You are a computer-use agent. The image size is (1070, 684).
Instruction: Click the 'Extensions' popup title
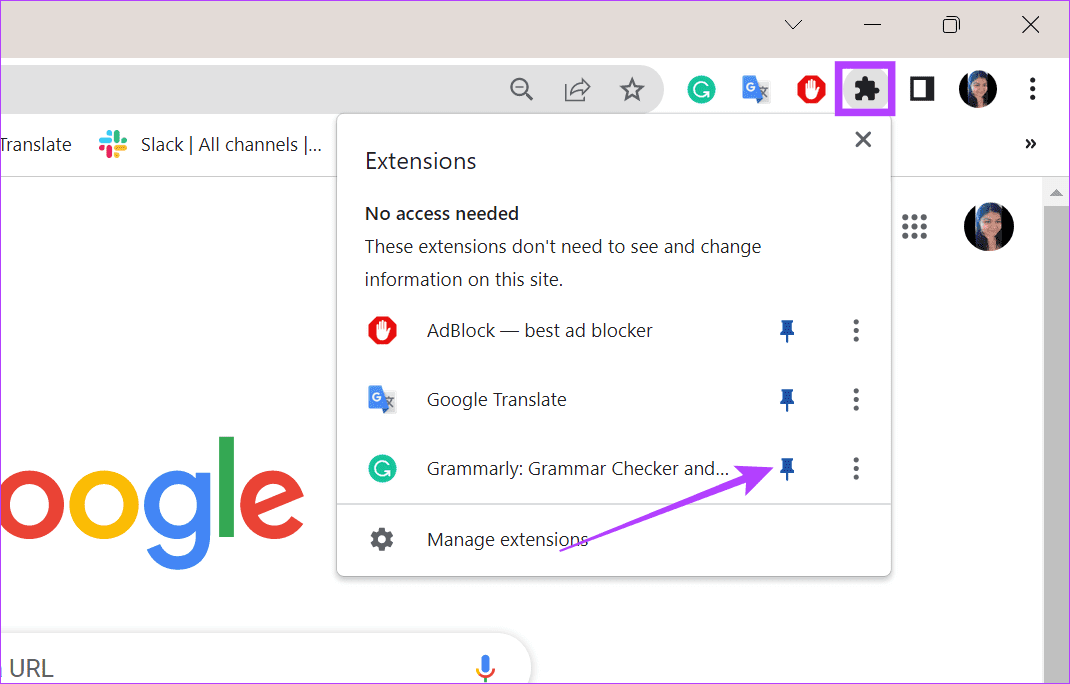click(x=420, y=161)
